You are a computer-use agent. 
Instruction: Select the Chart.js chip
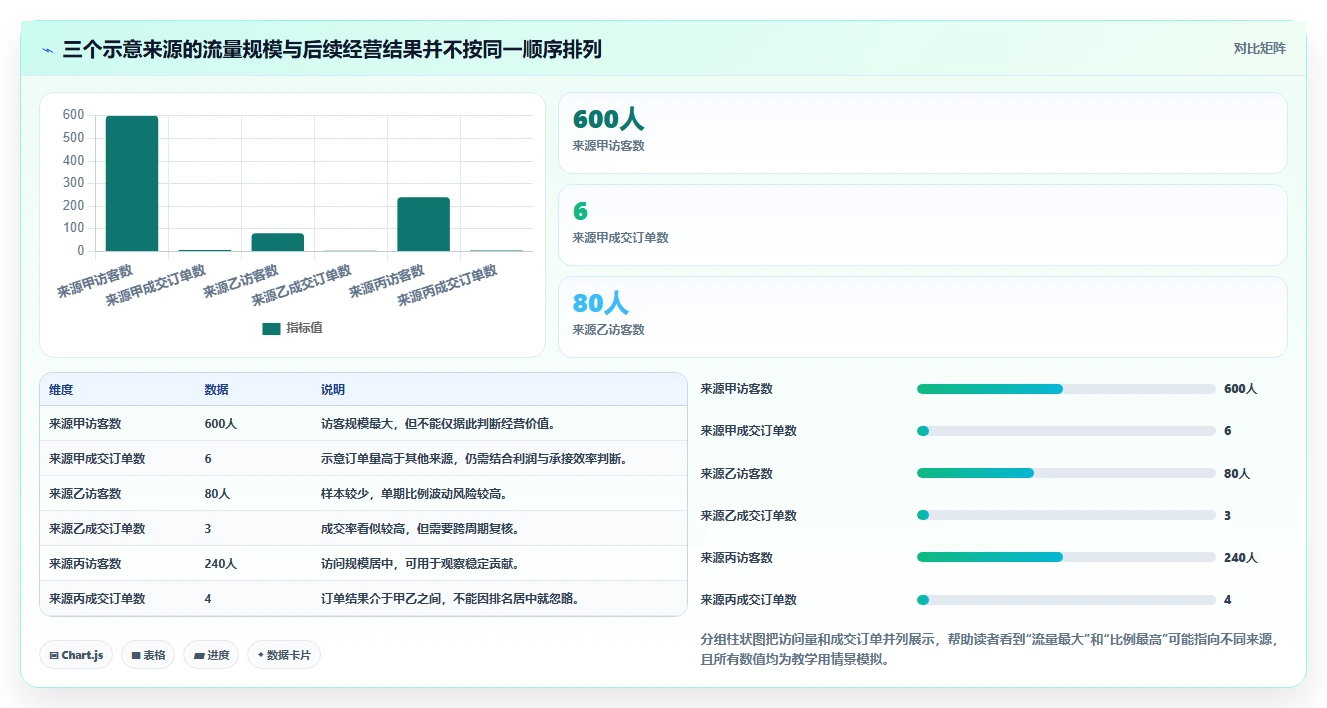76,655
